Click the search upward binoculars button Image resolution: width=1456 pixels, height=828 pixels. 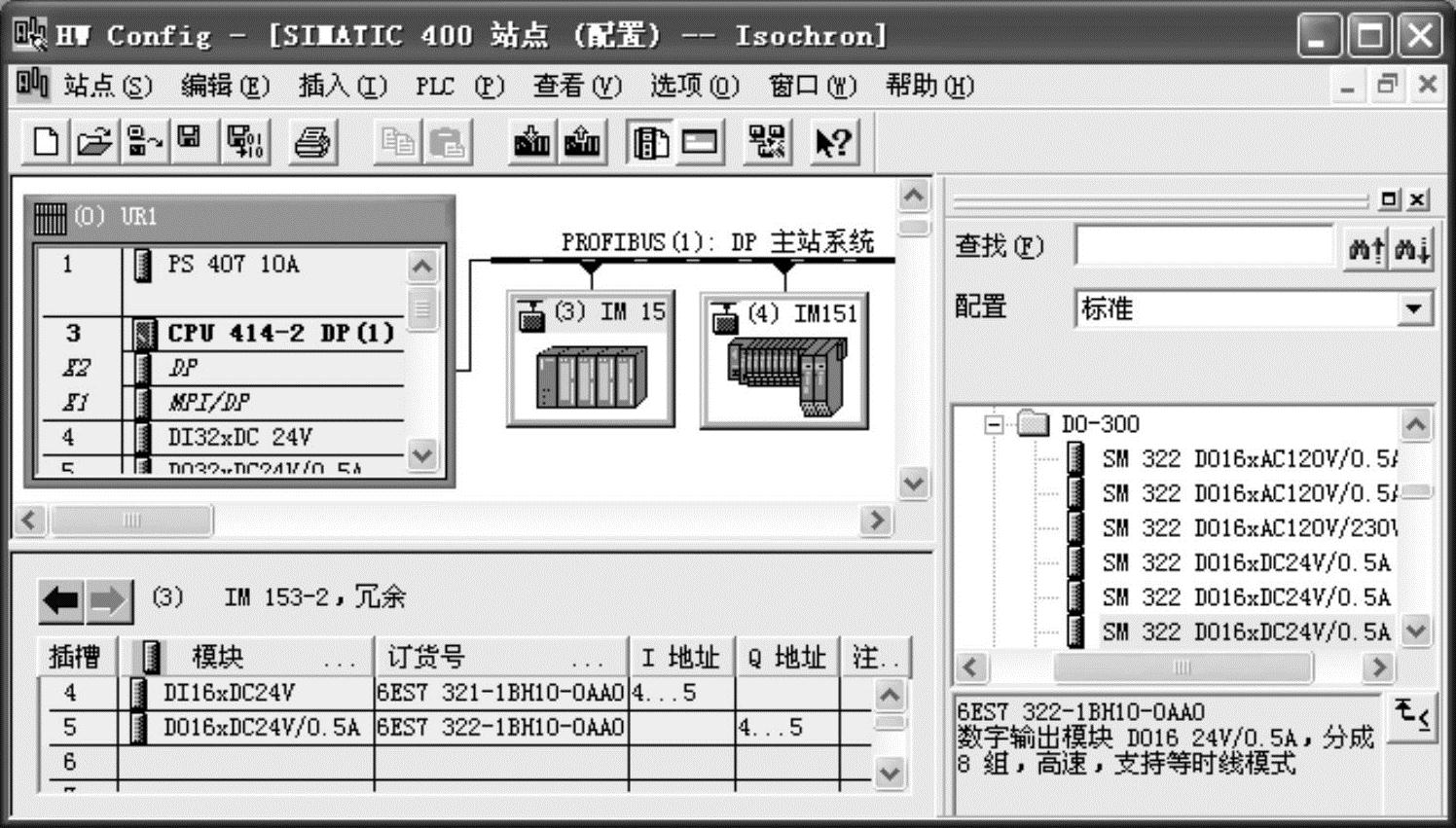1365,248
